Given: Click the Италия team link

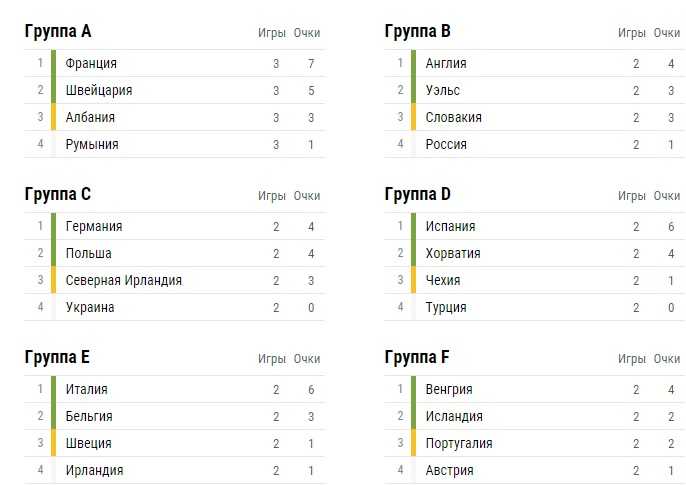Looking at the screenshot, I should 87,390.
